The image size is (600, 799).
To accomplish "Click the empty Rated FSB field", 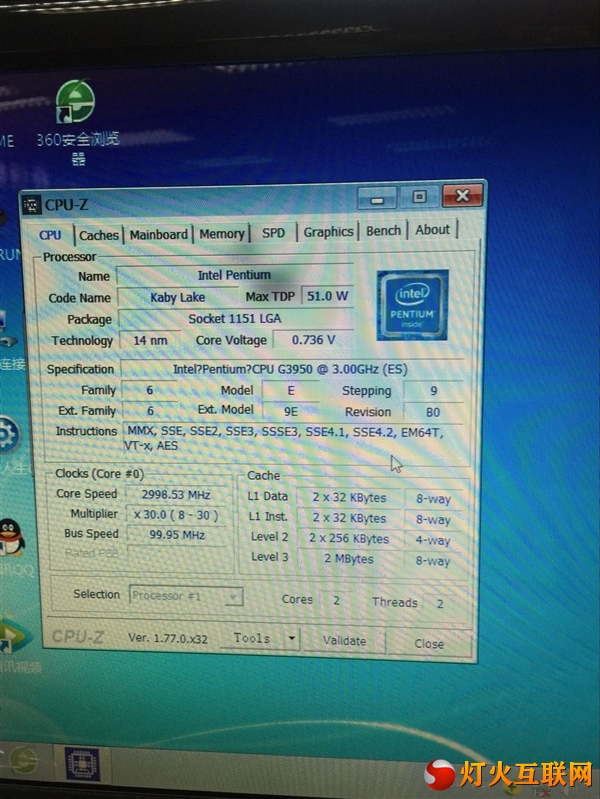I will (177, 554).
